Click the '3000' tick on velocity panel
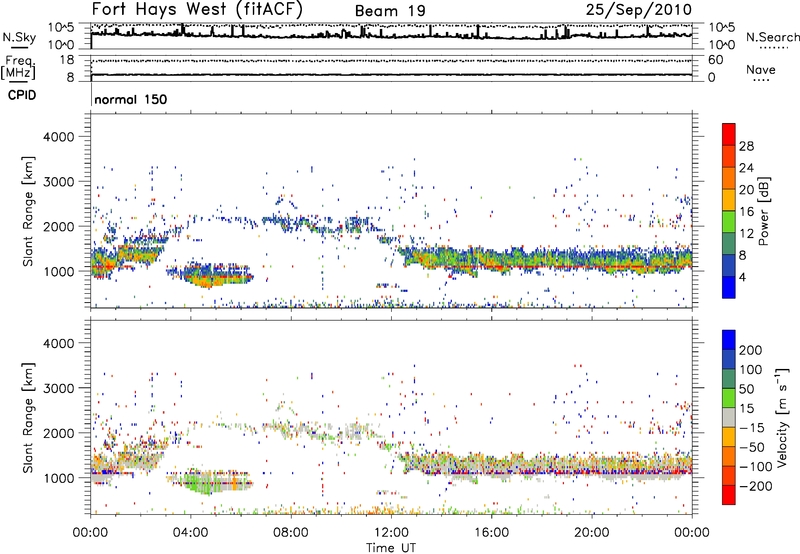 coord(58,388)
